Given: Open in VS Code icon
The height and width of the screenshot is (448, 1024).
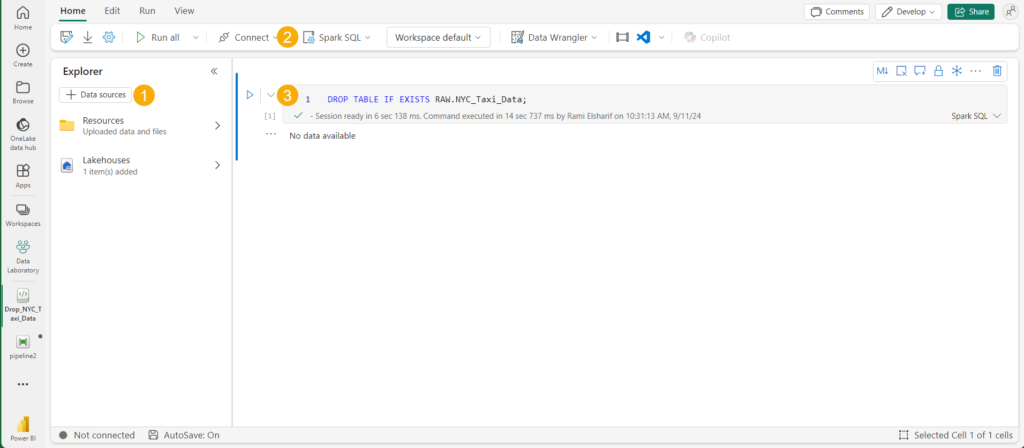Looking at the screenshot, I should pos(644,37).
